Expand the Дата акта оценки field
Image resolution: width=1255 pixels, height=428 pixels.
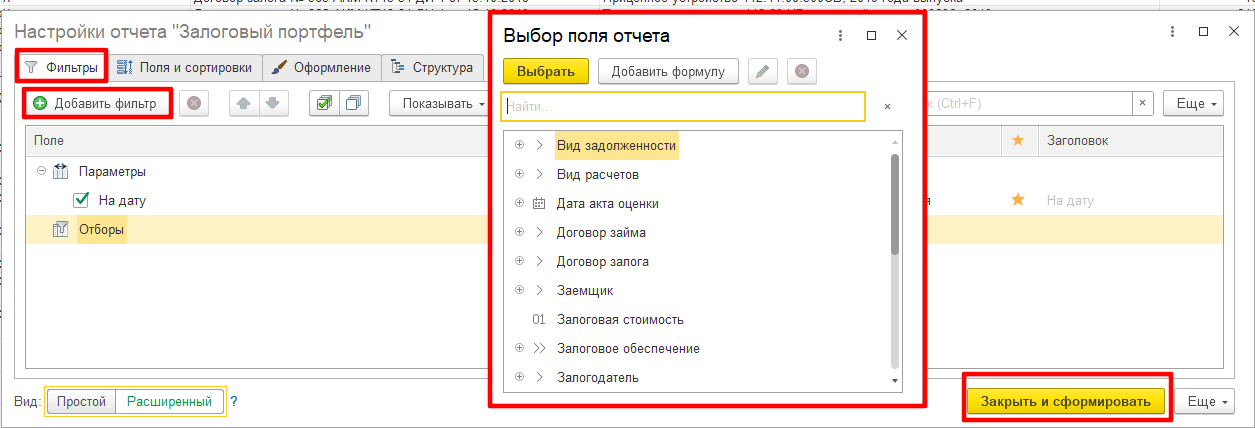pyautogui.click(x=519, y=203)
